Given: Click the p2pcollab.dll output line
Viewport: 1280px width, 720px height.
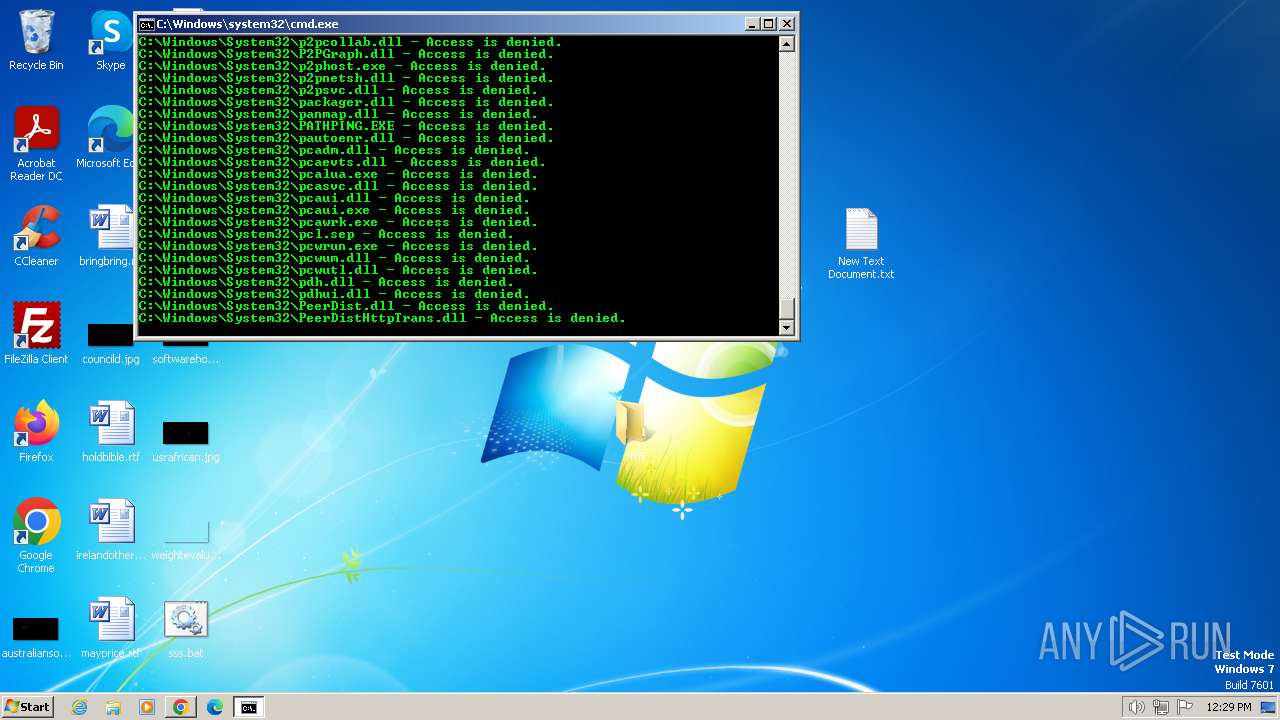Looking at the screenshot, I should click(350, 42).
